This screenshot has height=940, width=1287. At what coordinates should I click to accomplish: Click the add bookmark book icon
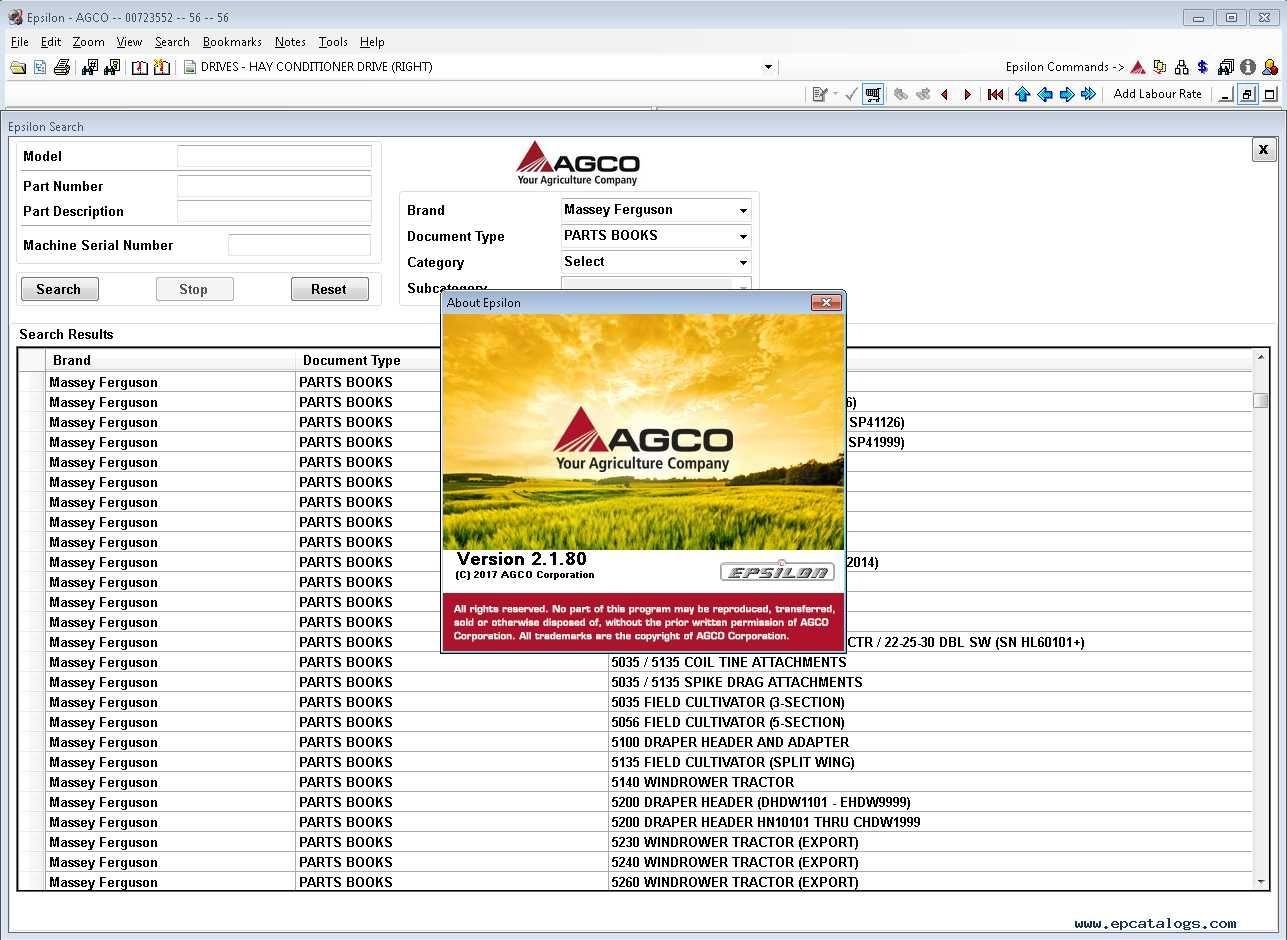coord(161,67)
